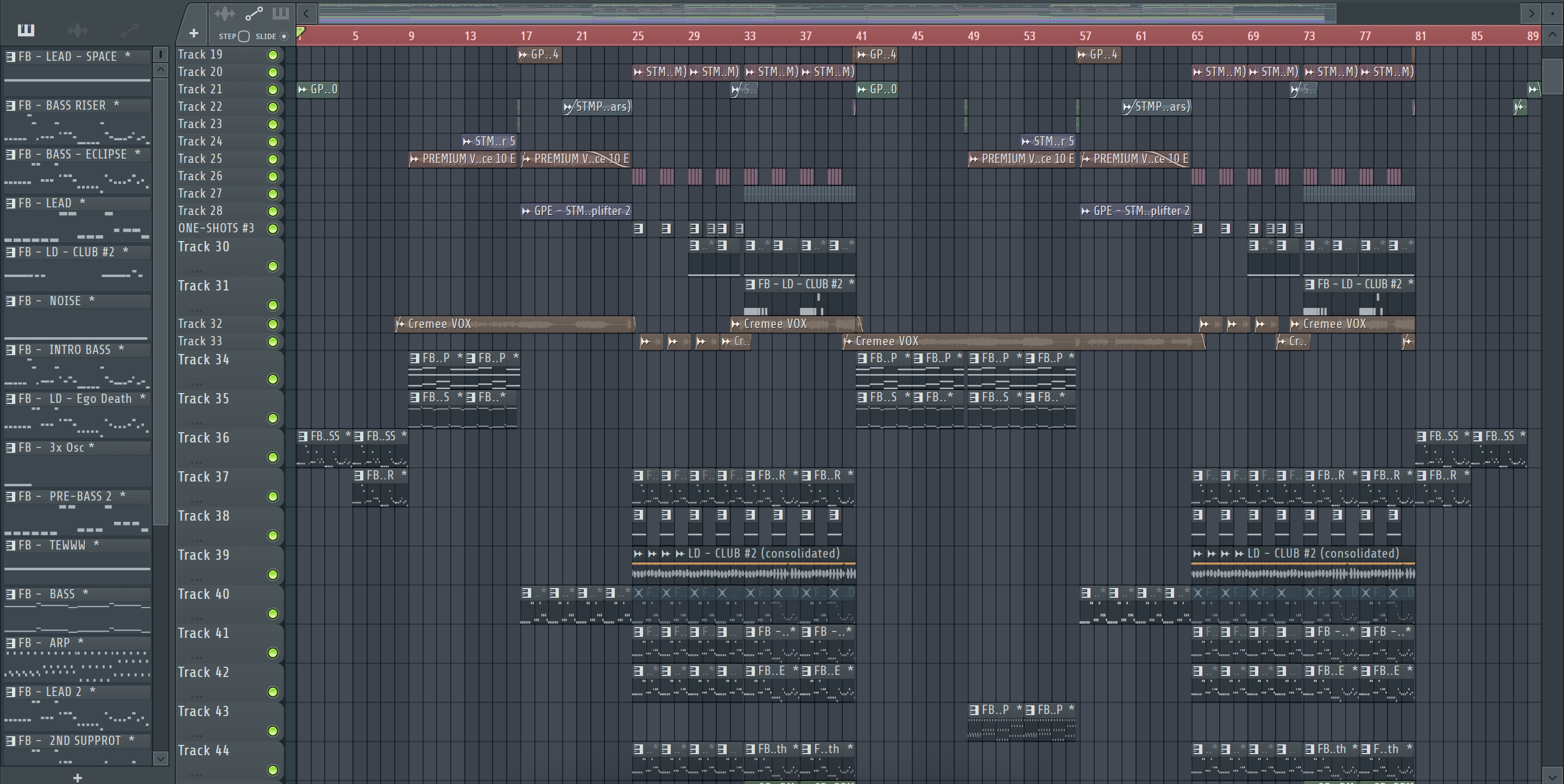The width and height of the screenshot is (1564, 784).
Task: Show automation clips in the picker panel
Action: pyautogui.click(x=129, y=30)
